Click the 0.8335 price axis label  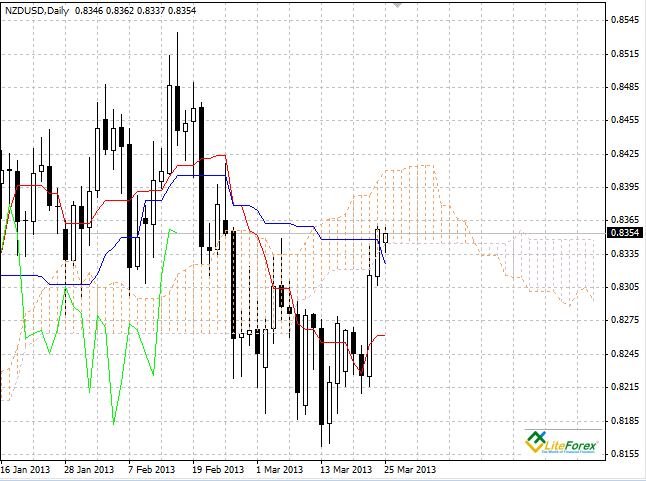pos(625,254)
